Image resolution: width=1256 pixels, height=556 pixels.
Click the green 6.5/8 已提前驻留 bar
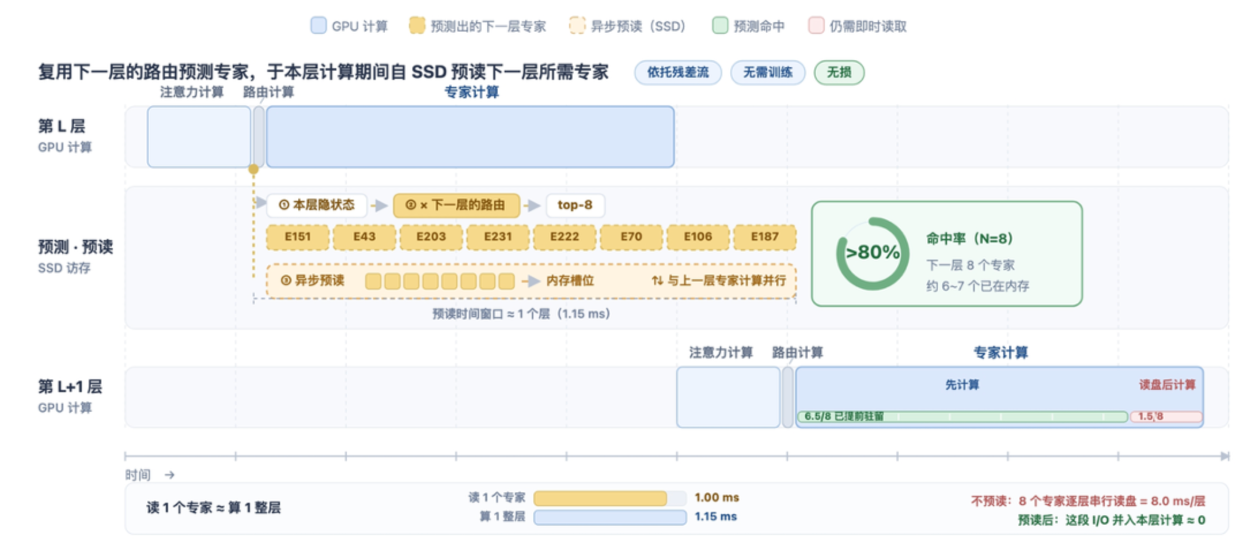(x=962, y=417)
